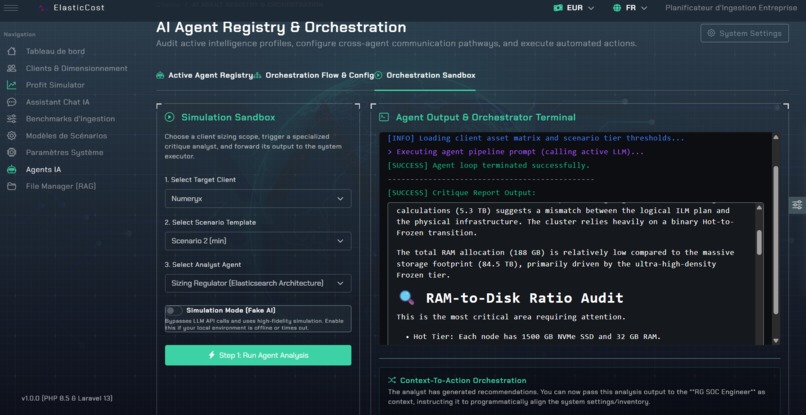Click the critique report inner scrollbar thumb
806x415 pixels.
759,242
